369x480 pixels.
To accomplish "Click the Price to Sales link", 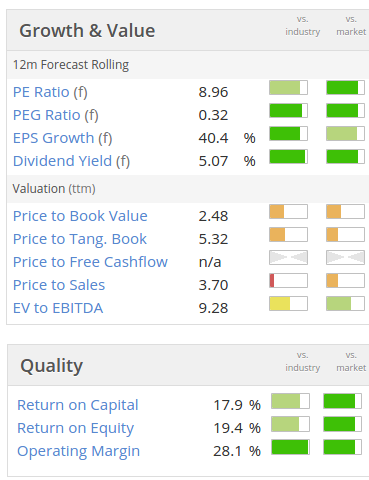I will 59,285.
